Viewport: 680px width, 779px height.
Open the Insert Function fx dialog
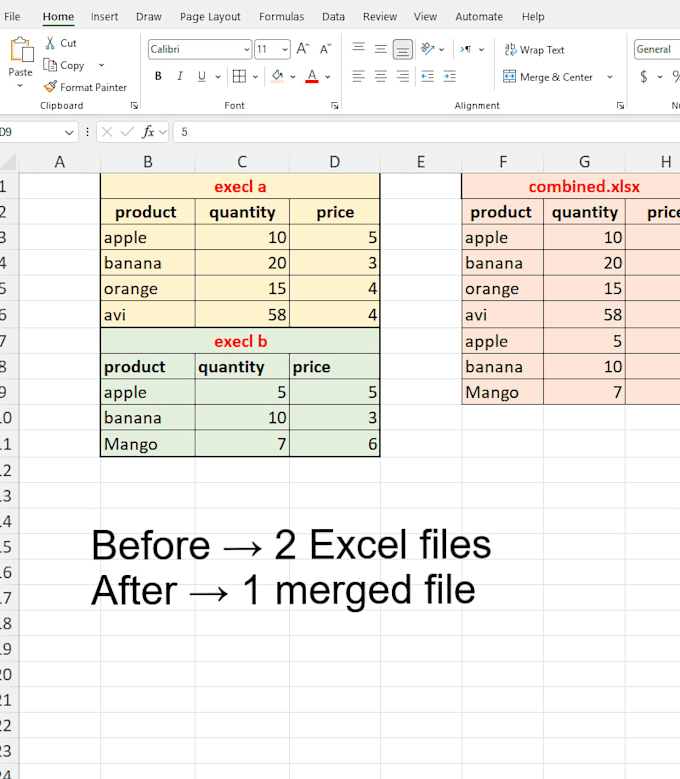pyautogui.click(x=148, y=132)
